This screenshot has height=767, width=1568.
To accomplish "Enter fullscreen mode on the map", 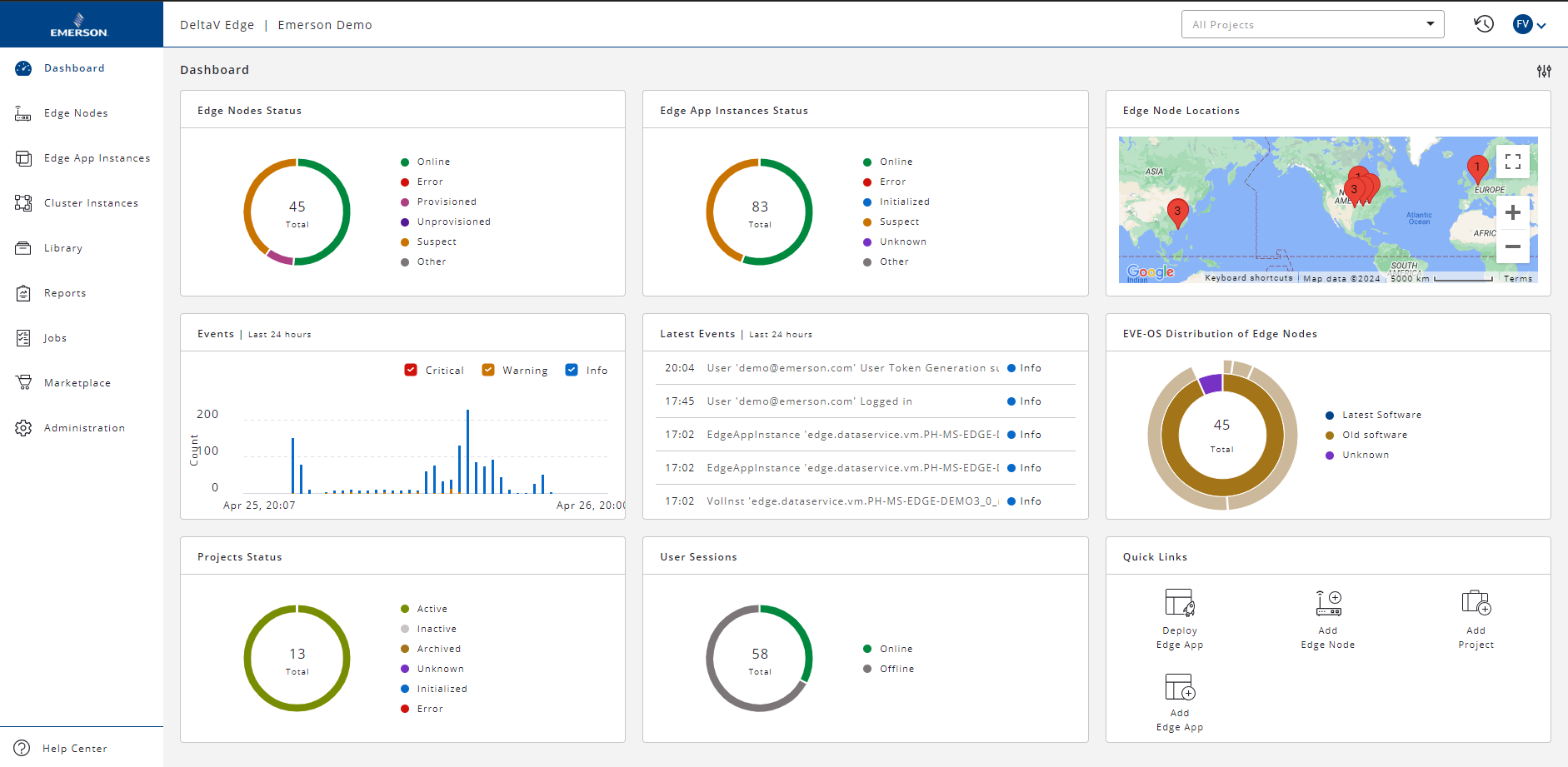I will [1514, 162].
